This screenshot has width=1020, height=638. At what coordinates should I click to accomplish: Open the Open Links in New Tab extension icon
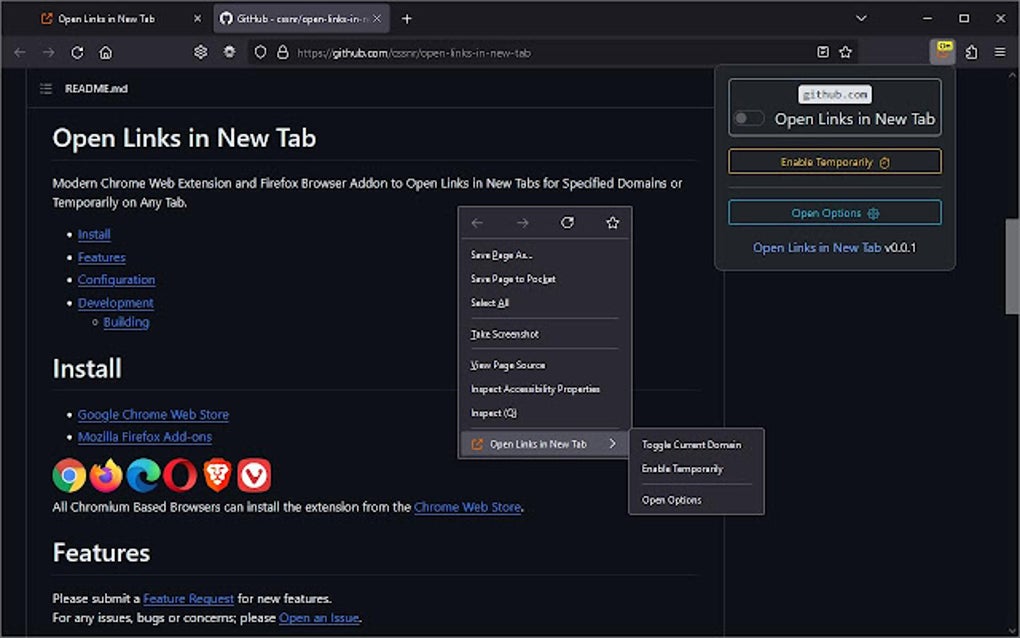point(941,52)
